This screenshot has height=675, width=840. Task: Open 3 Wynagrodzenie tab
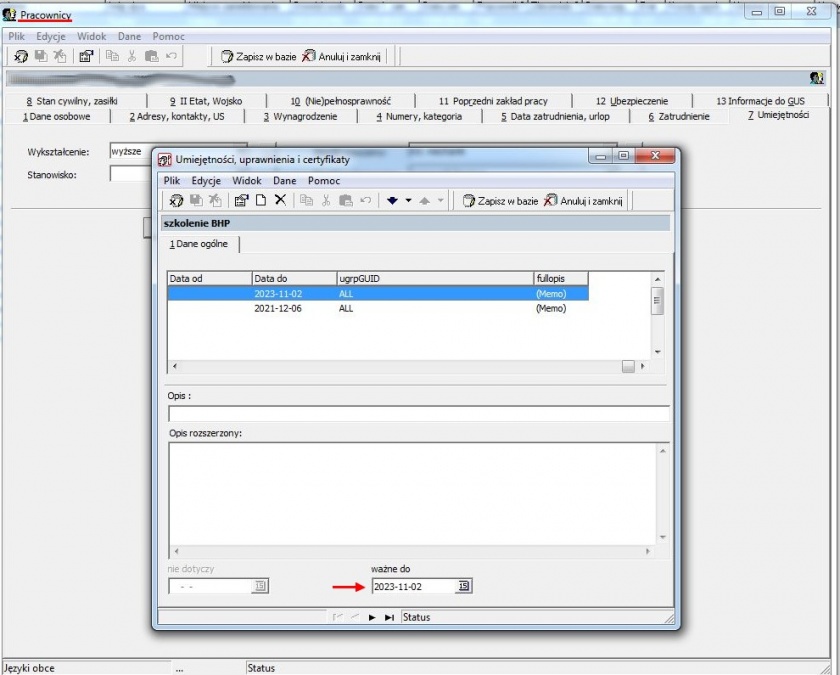(300, 116)
